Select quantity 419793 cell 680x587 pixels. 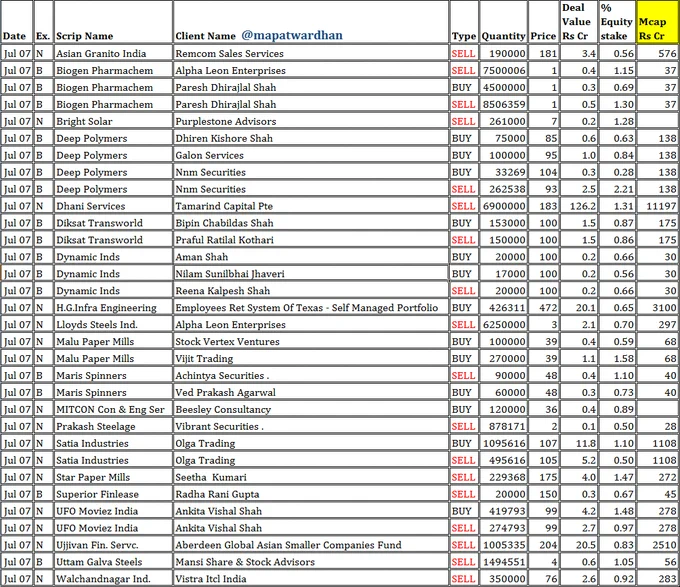click(503, 511)
